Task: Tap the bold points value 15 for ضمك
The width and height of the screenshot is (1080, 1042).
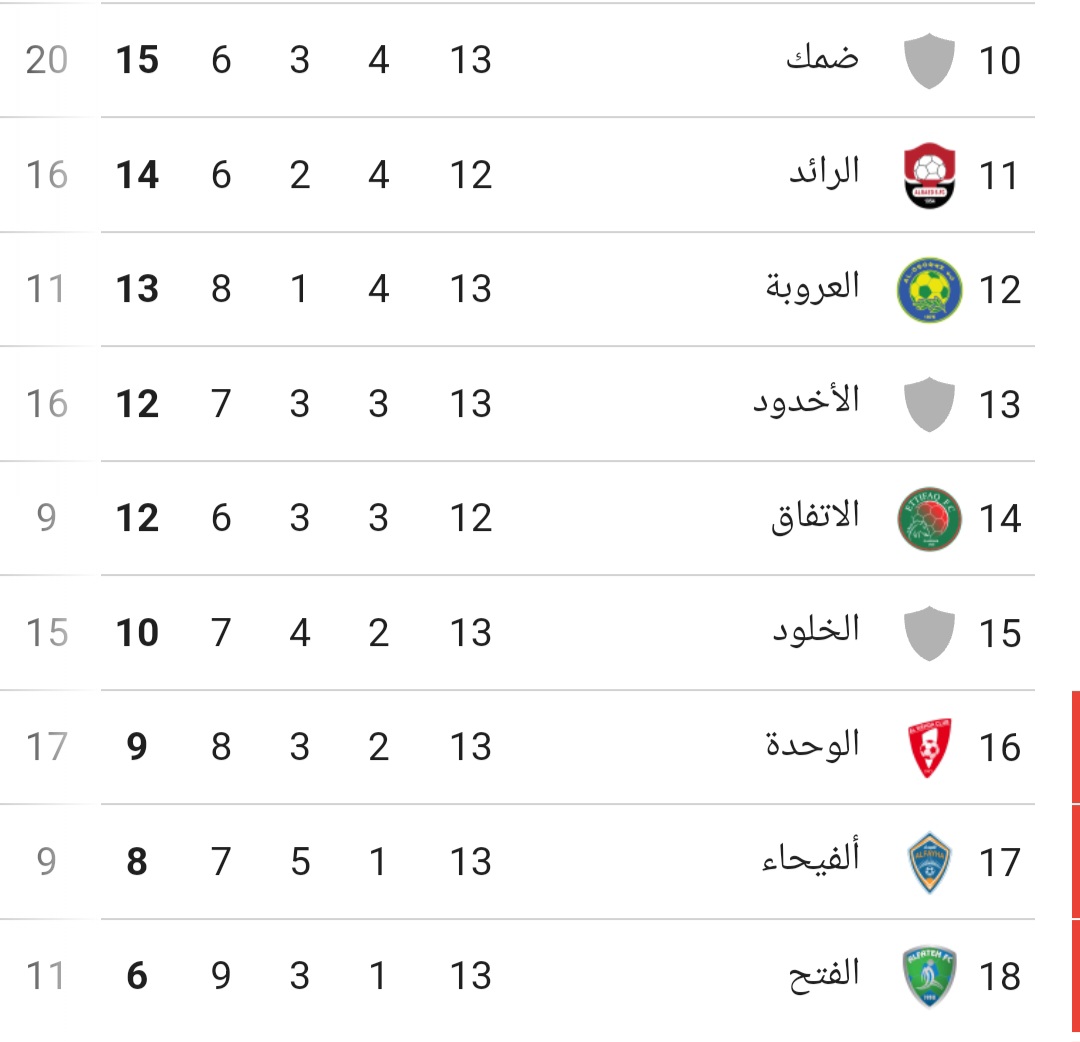Action: click(137, 60)
